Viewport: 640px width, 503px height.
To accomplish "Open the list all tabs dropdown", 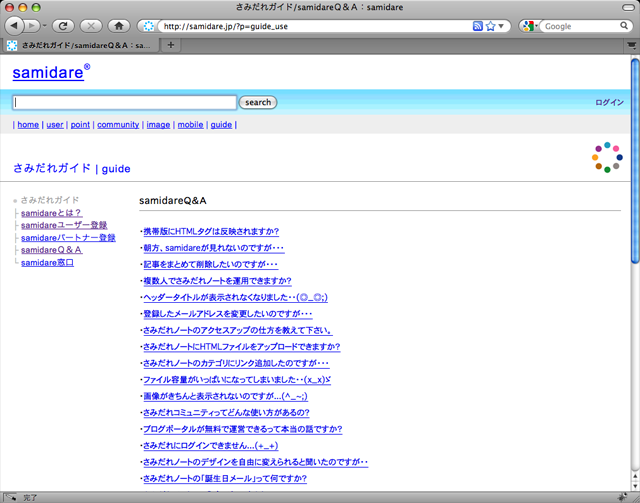I will (x=632, y=45).
